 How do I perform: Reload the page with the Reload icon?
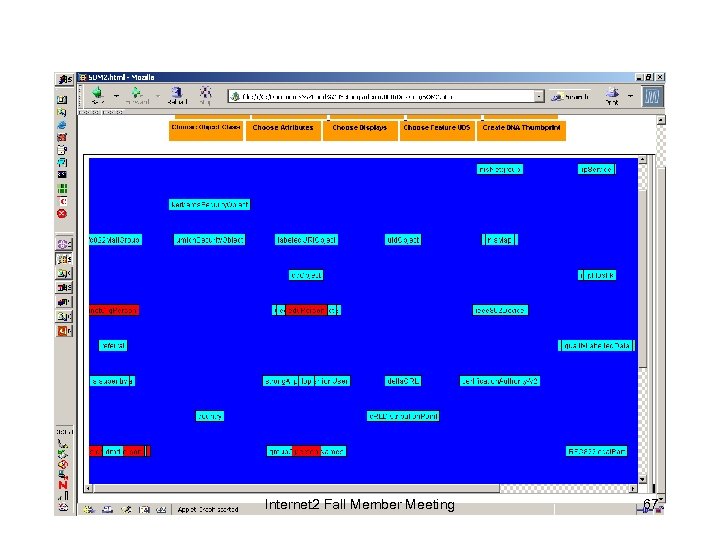click(x=177, y=95)
